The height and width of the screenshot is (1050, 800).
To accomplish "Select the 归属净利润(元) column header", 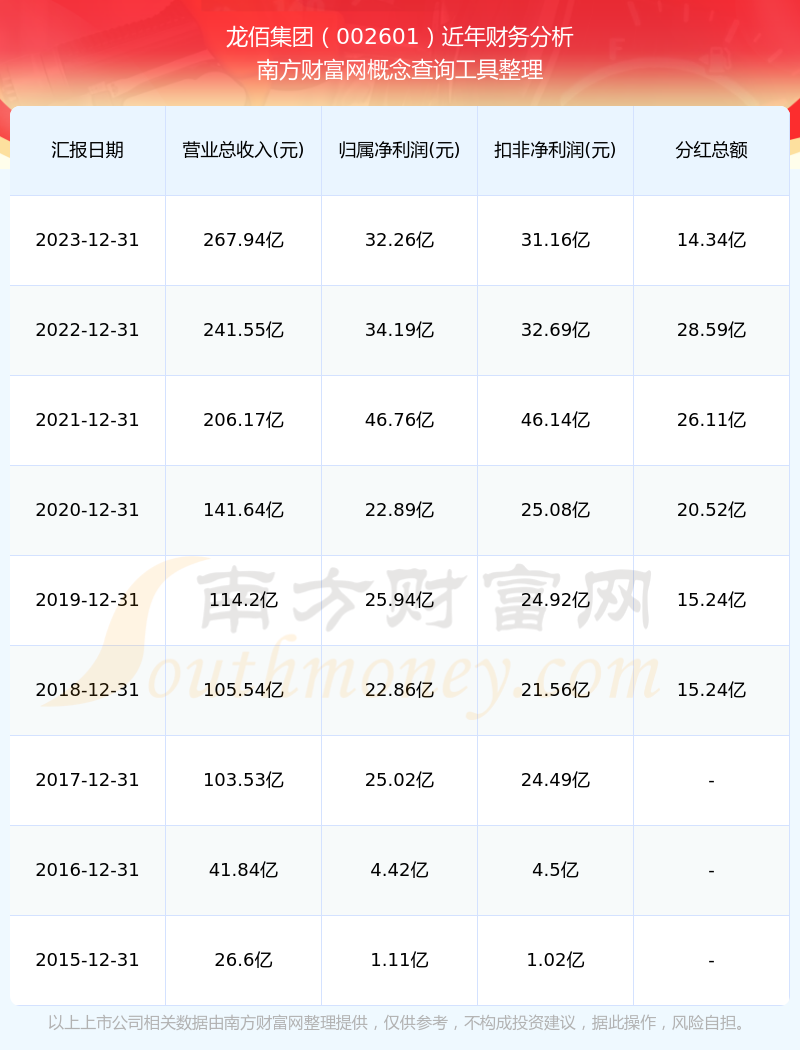I will (x=400, y=150).
